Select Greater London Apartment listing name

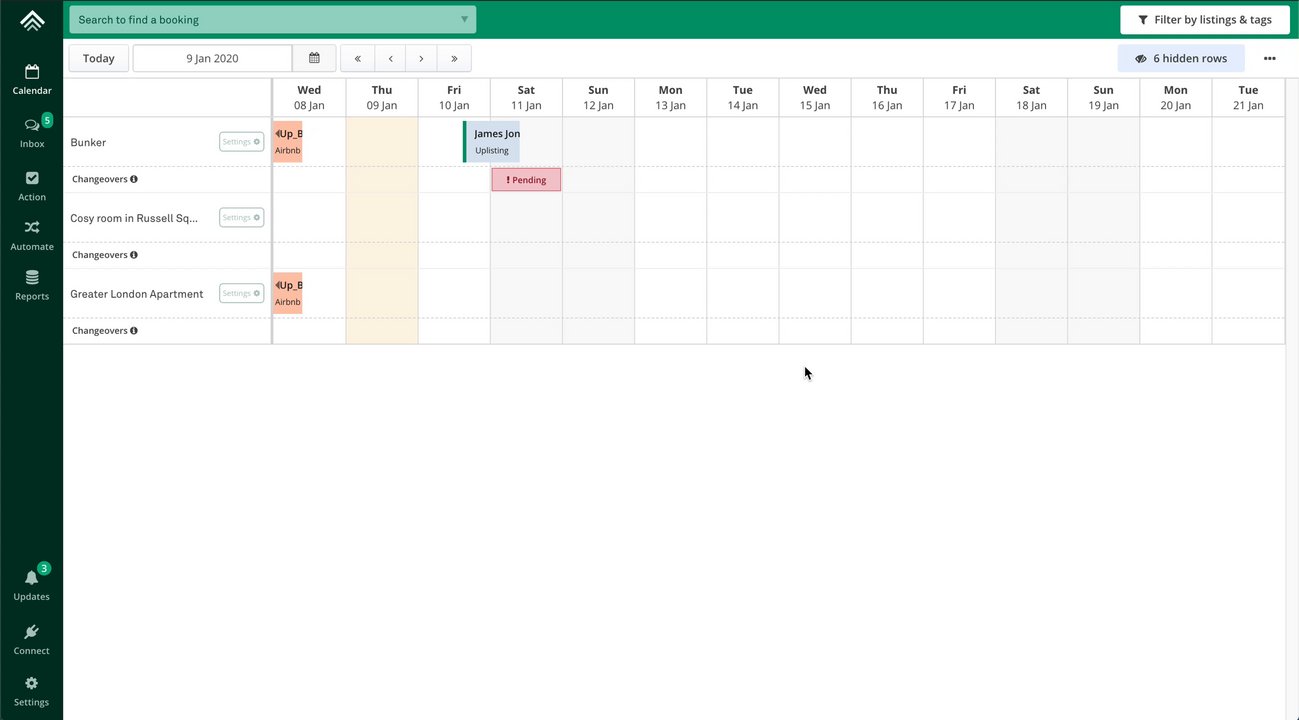point(137,294)
